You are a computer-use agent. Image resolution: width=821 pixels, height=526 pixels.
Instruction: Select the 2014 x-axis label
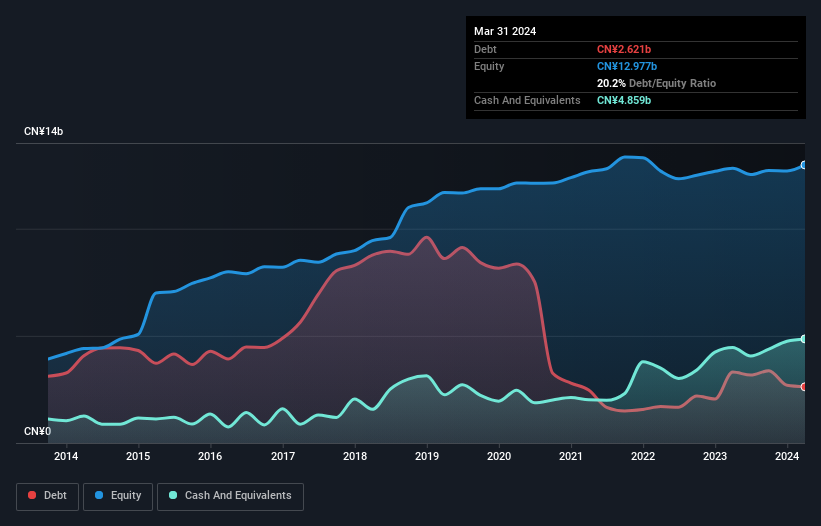click(x=66, y=457)
